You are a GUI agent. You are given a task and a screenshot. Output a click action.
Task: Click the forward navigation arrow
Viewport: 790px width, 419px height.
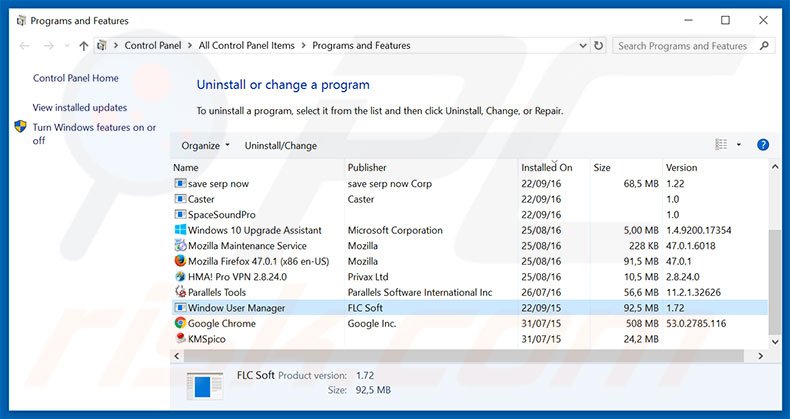click(48, 46)
